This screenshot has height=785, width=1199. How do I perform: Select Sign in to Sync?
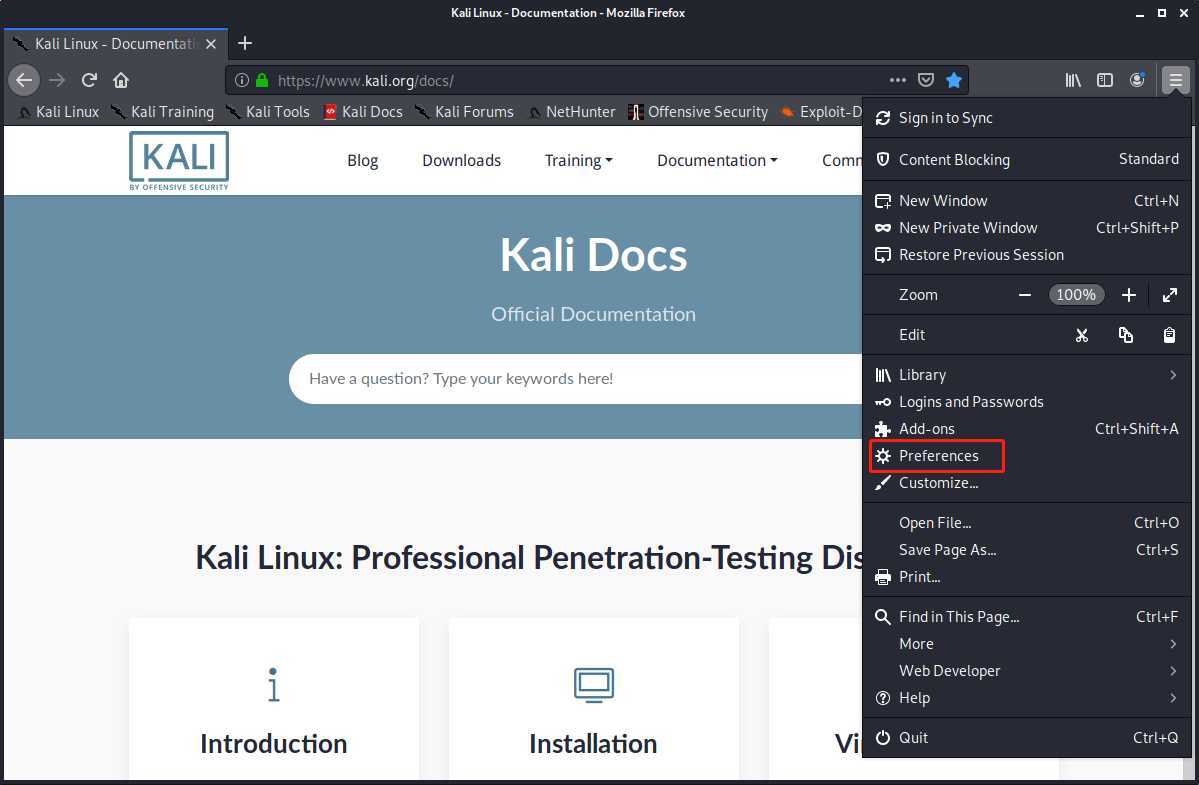[1026, 118]
